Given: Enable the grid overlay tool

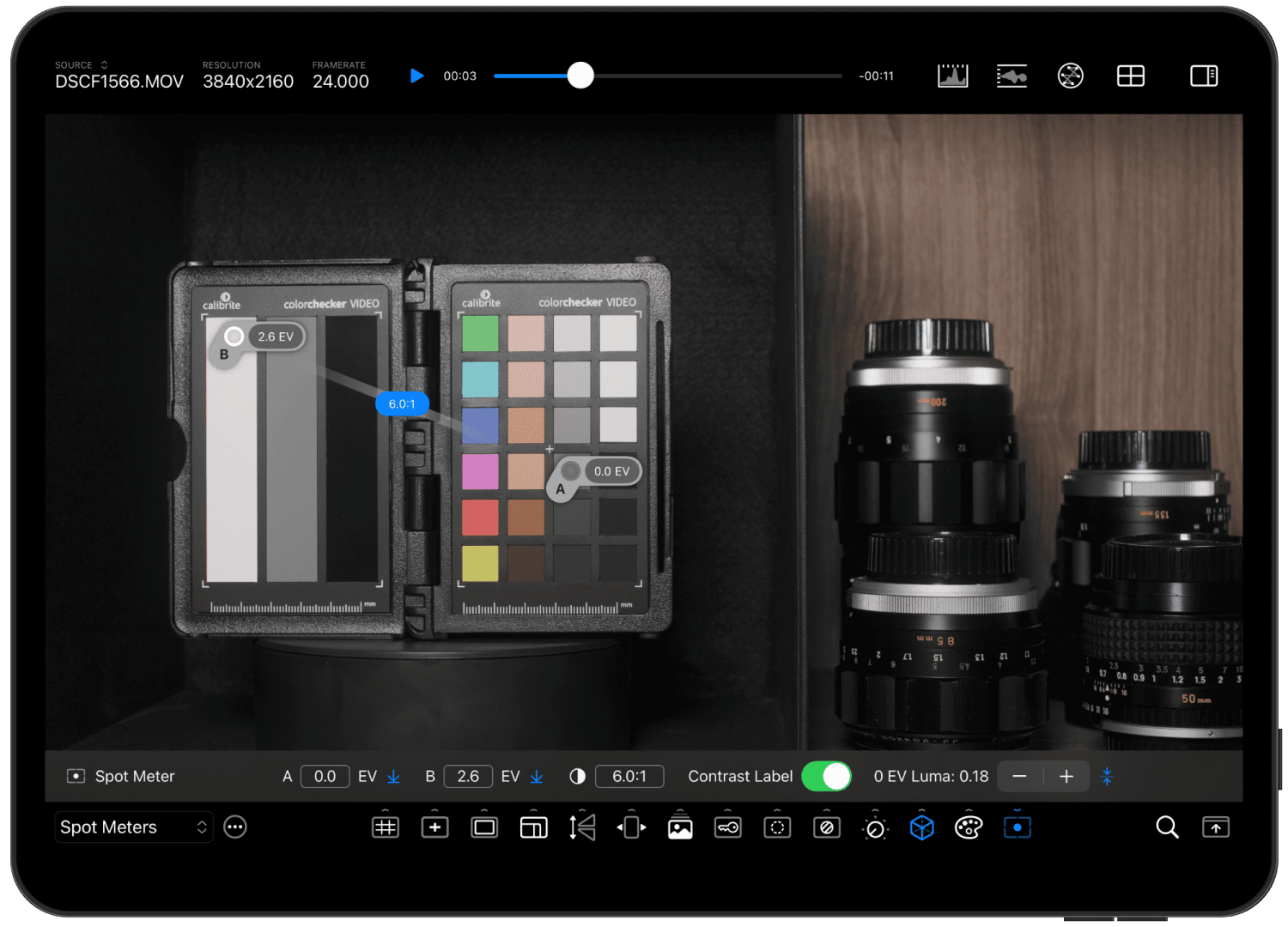Looking at the screenshot, I should point(386,827).
